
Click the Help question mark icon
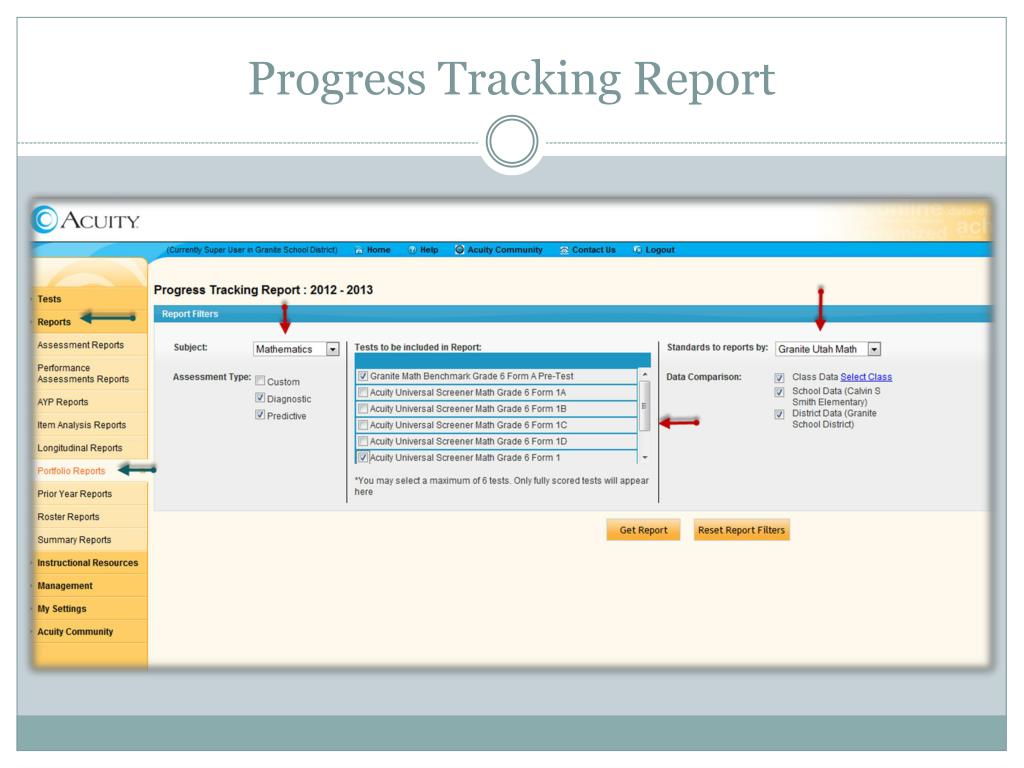coord(412,250)
